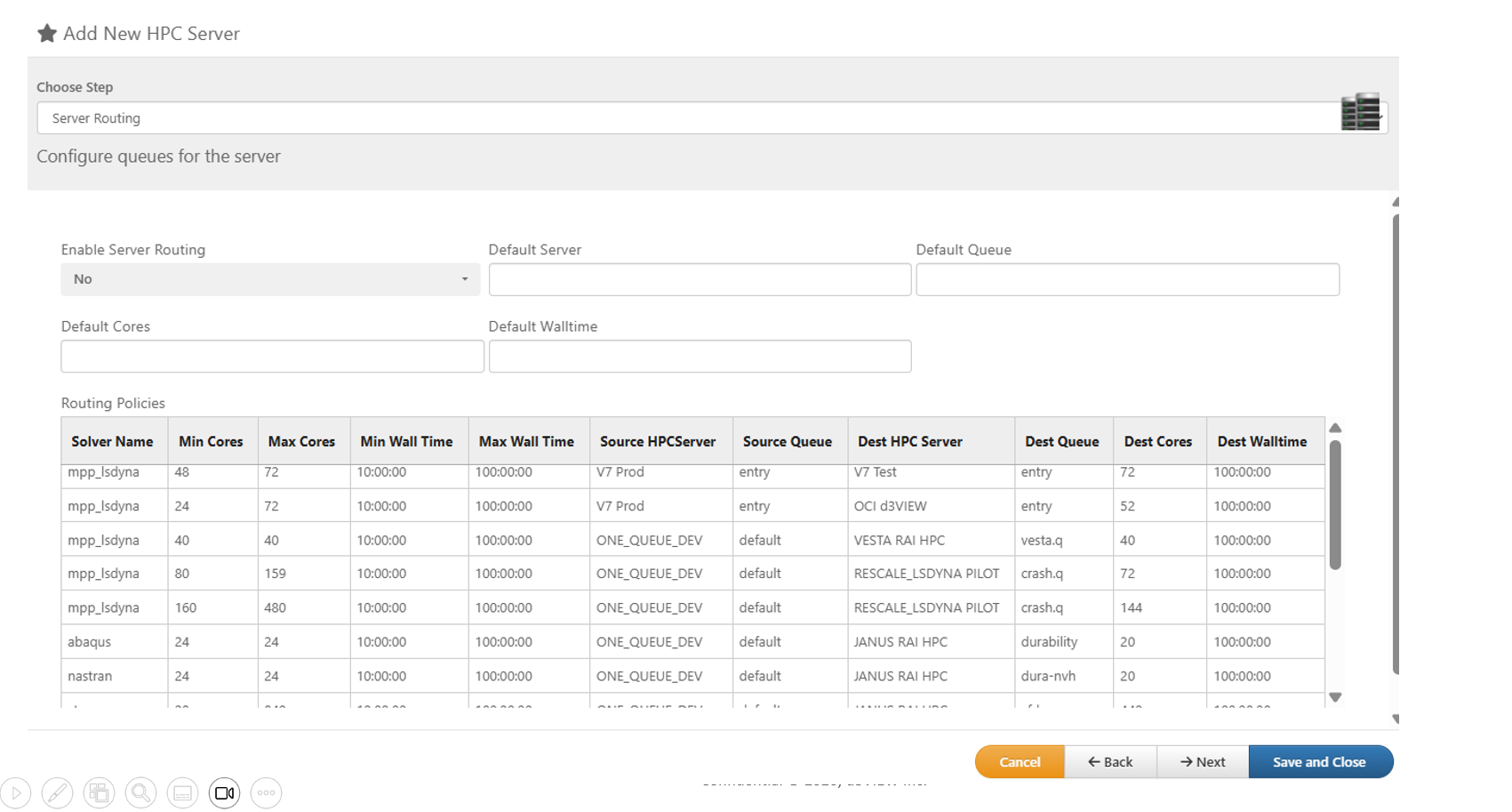
Task: Open the three-dots more options icon
Action: [266, 792]
